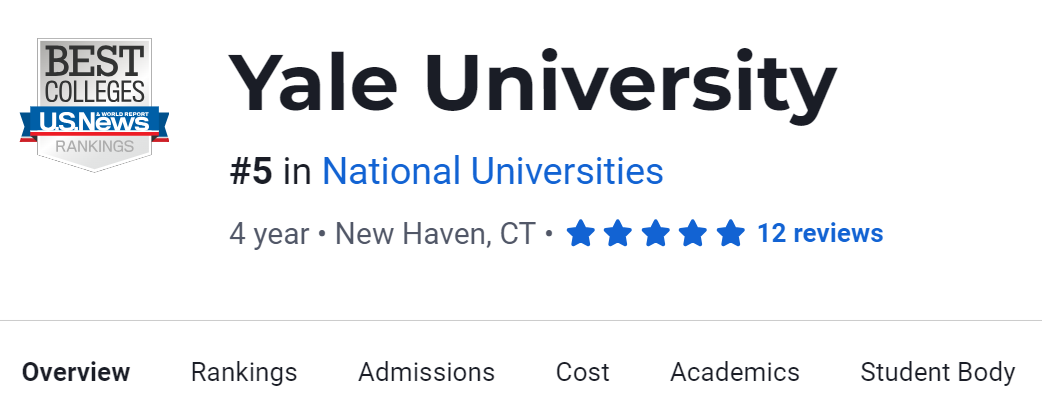Click the New Haven, CT location text

click(x=435, y=234)
